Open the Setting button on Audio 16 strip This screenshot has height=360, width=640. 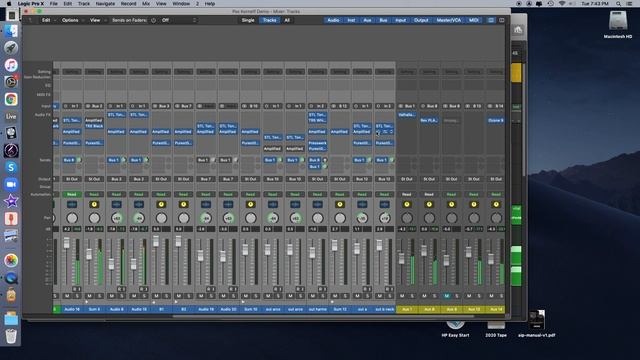pos(72,72)
